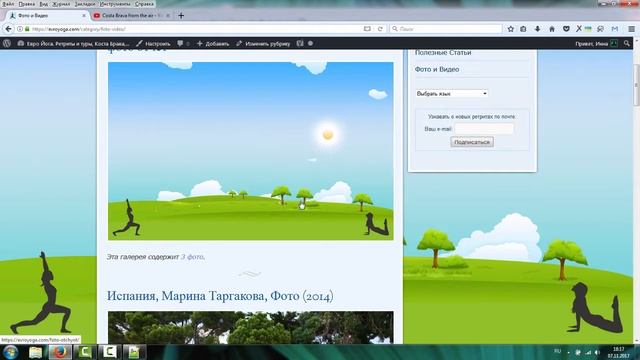
Task: Open the Вид menu
Action: click(43, 4)
